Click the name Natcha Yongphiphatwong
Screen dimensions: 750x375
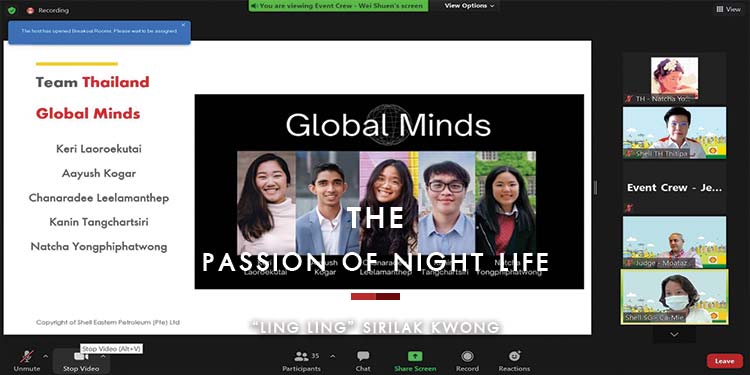tap(99, 247)
